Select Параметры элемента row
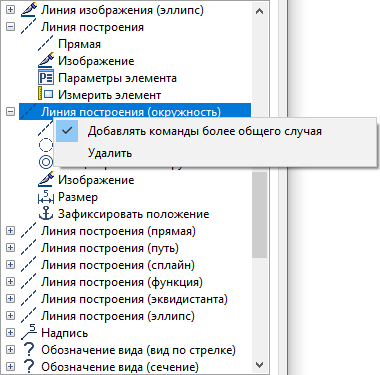The height and width of the screenshot is (375, 380). [117, 78]
